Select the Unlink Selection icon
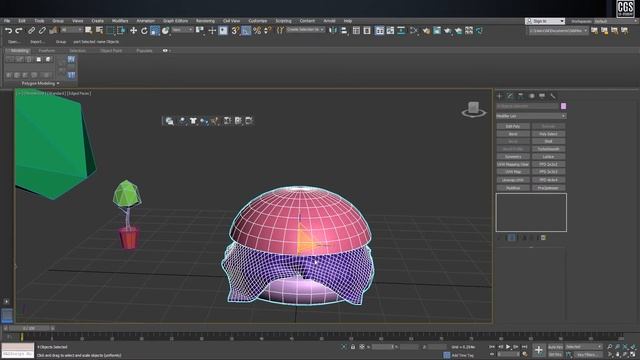The width and height of the screenshot is (640, 360). pos(42,31)
